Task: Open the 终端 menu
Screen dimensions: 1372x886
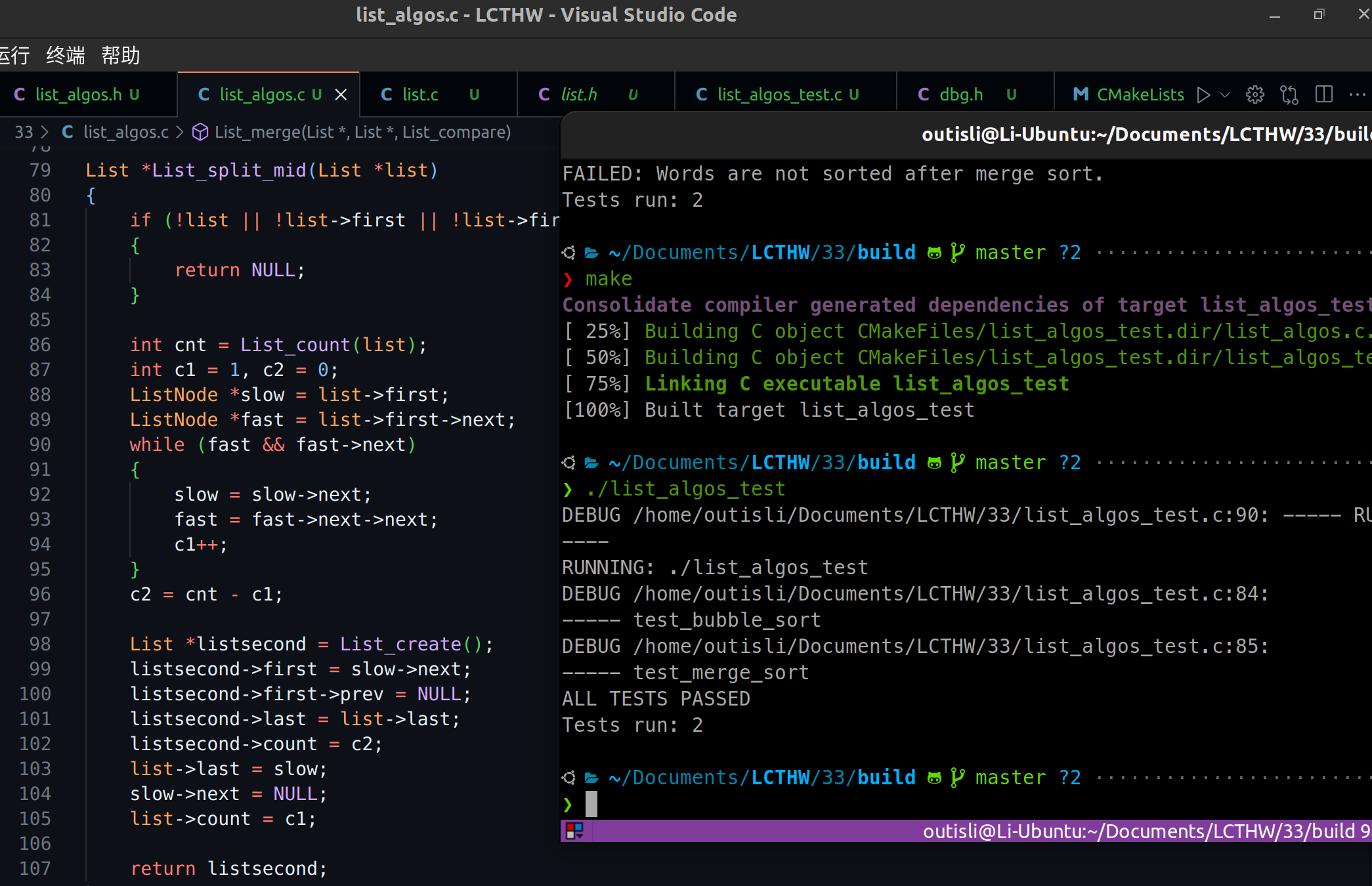Action: pyautogui.click(x=65, y=55)
